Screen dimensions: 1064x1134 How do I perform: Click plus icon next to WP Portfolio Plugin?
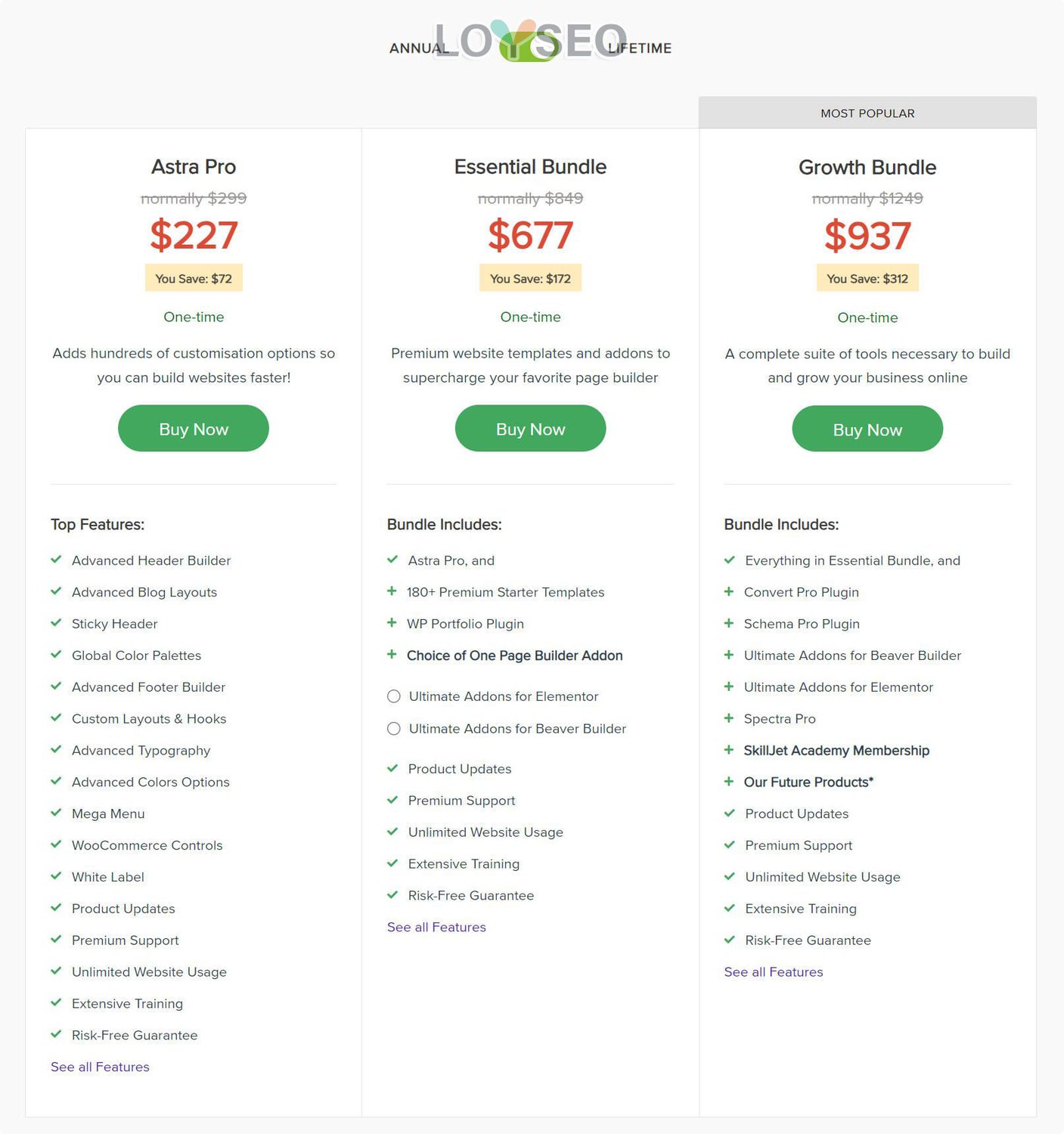(392, 623)
